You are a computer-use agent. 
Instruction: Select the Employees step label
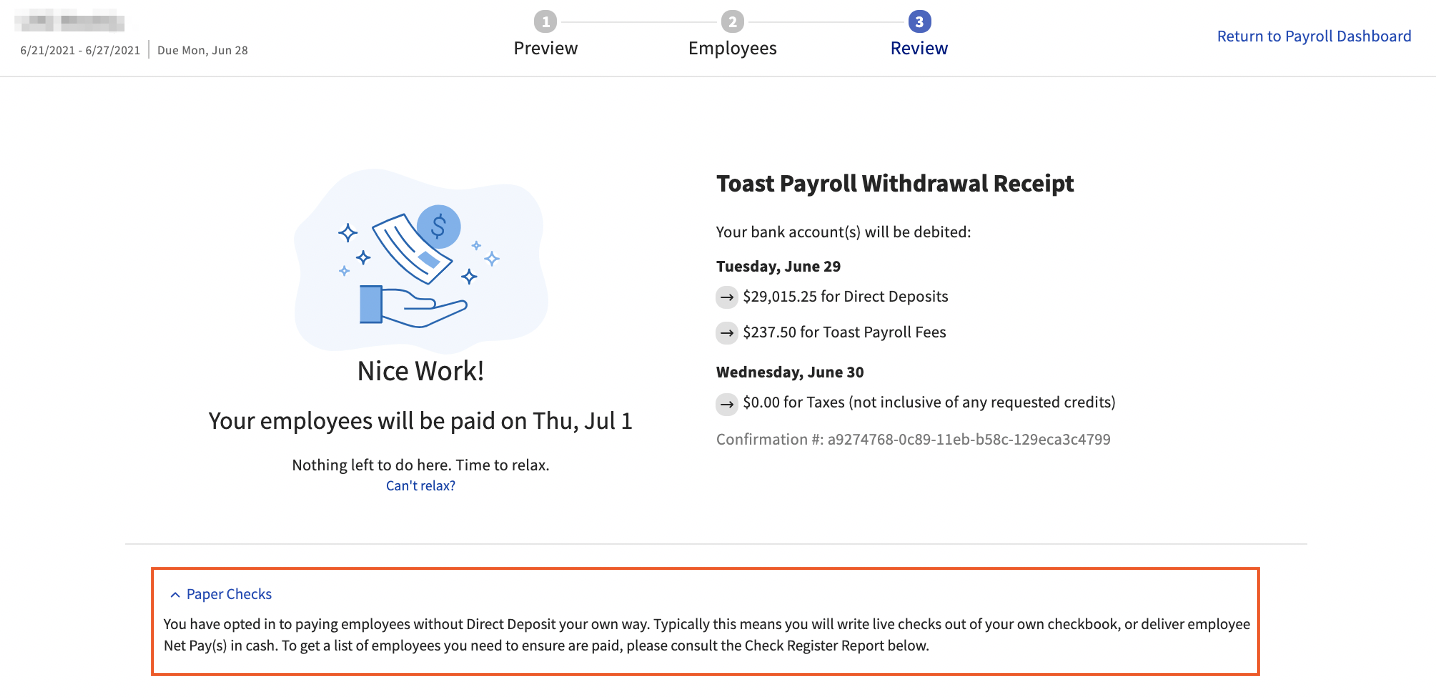click(x=732, y=47)
